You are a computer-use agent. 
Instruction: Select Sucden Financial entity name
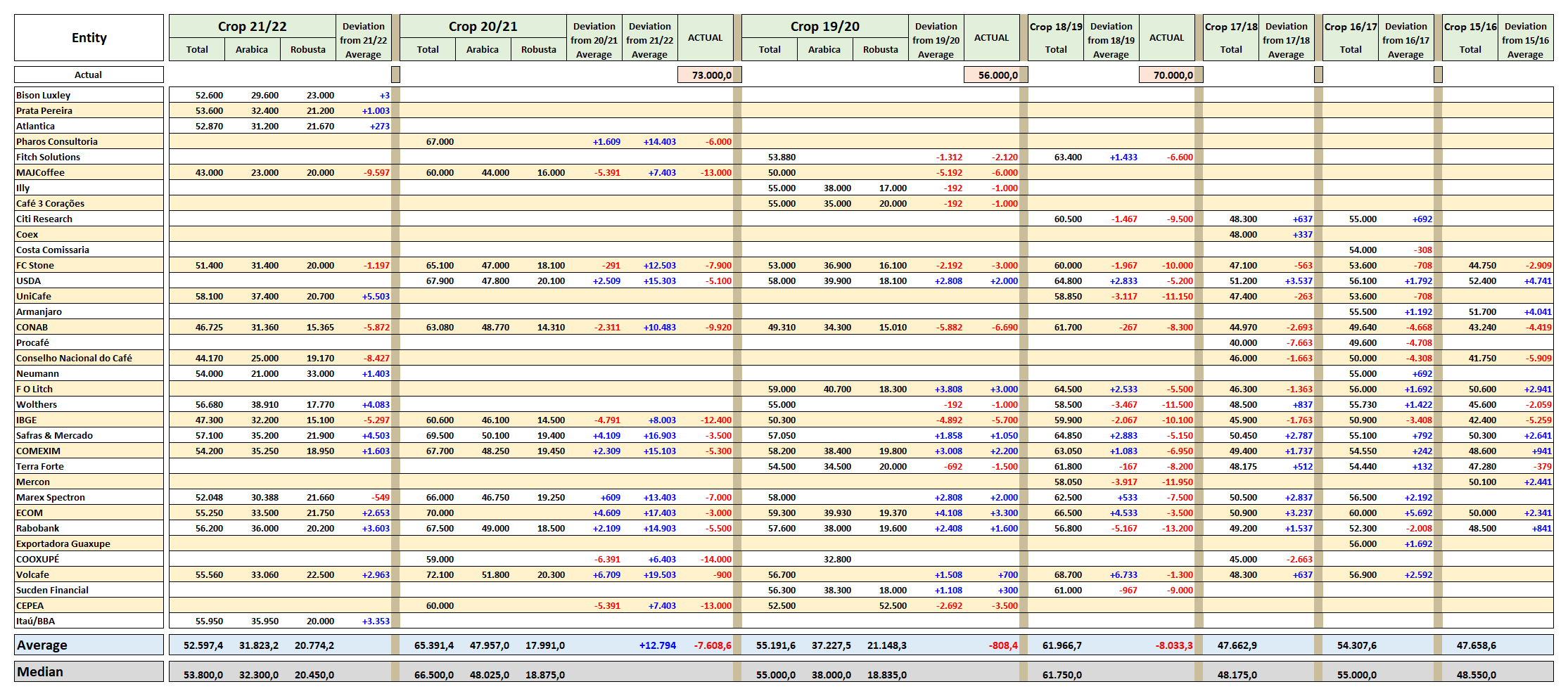point(53,590)
